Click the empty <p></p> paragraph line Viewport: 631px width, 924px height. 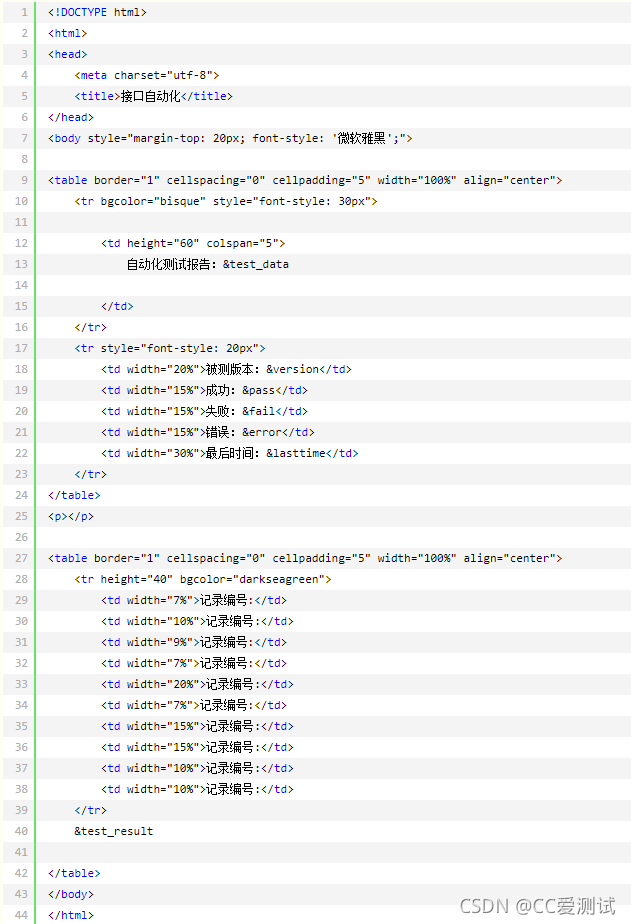click(71, 516)
